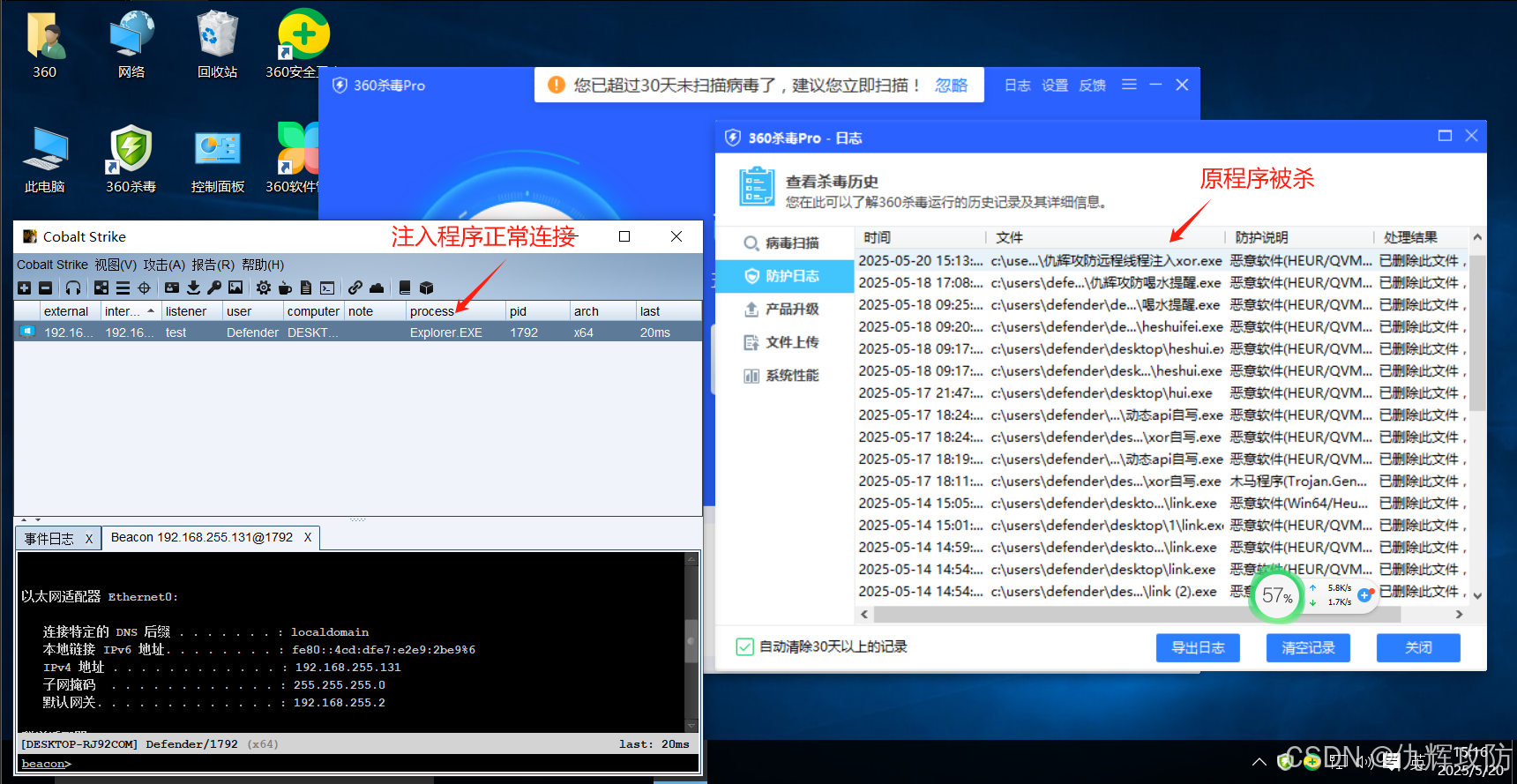The height and width of the screenshot is (784, 1517).
Task: Switch to pivot graph view icon
Action: click(x=101, y=287)
